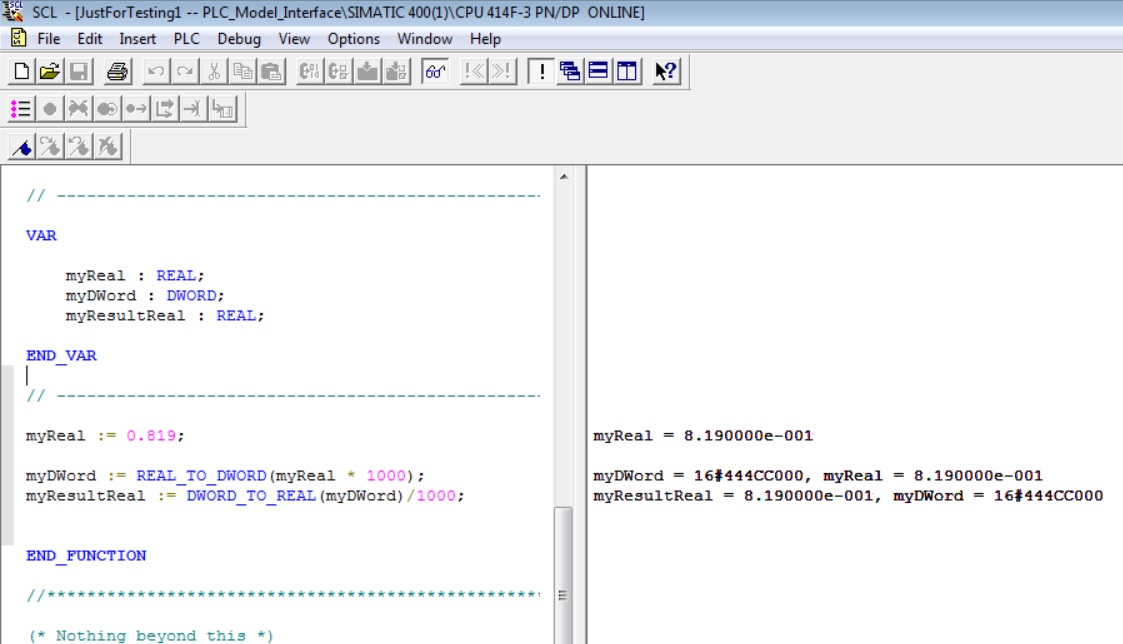Screen dimensions: 1123x644
Task: Click the partial compile icon beside Compile
Action: (339, 71)
